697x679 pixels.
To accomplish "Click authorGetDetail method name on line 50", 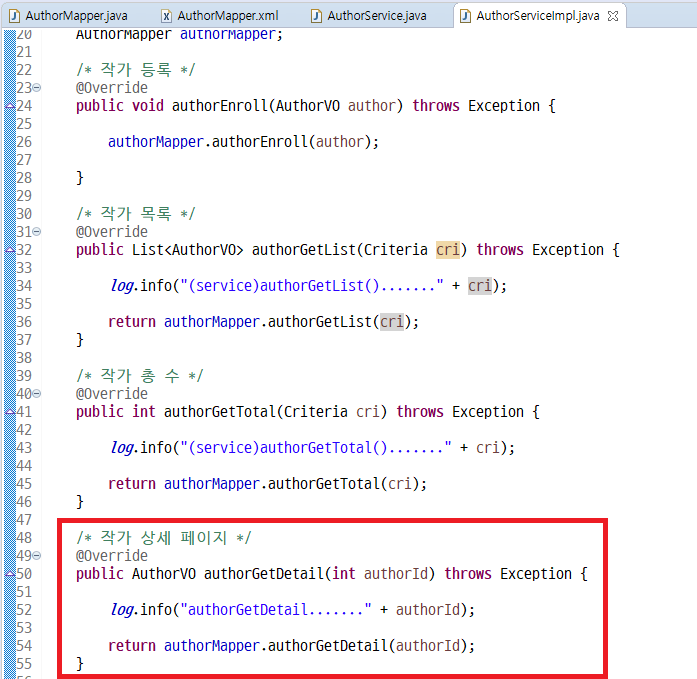I will 264,574.
